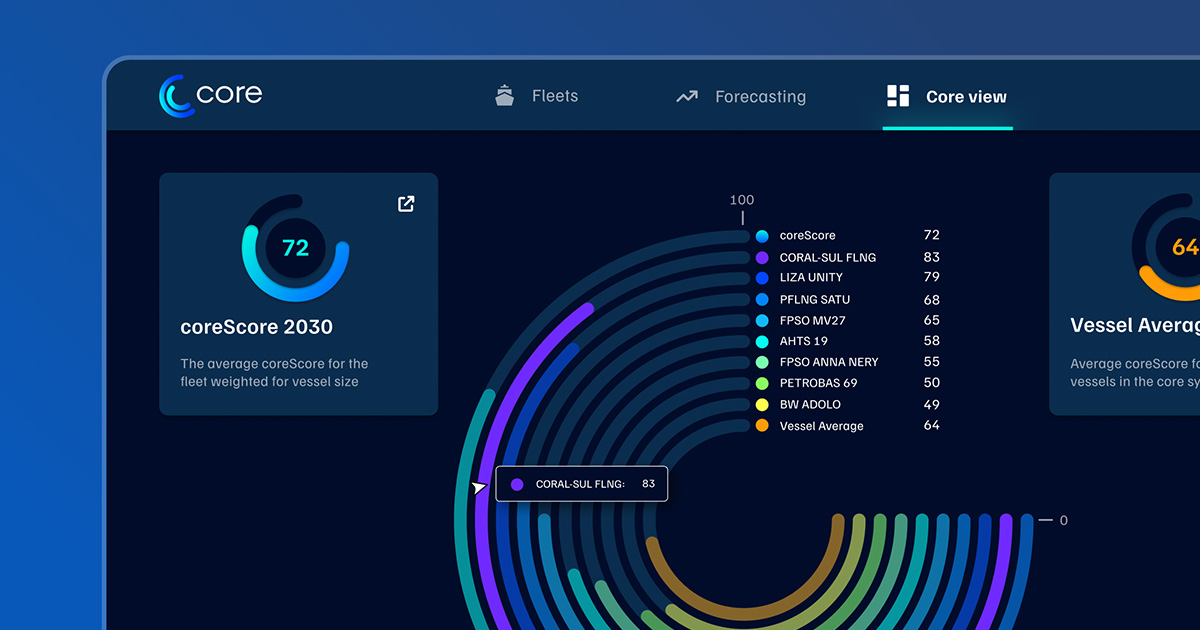Click the FPSO MV27 legend dot
The width and height of the screenshot is (1200, 630).
[x=762, y=321]
